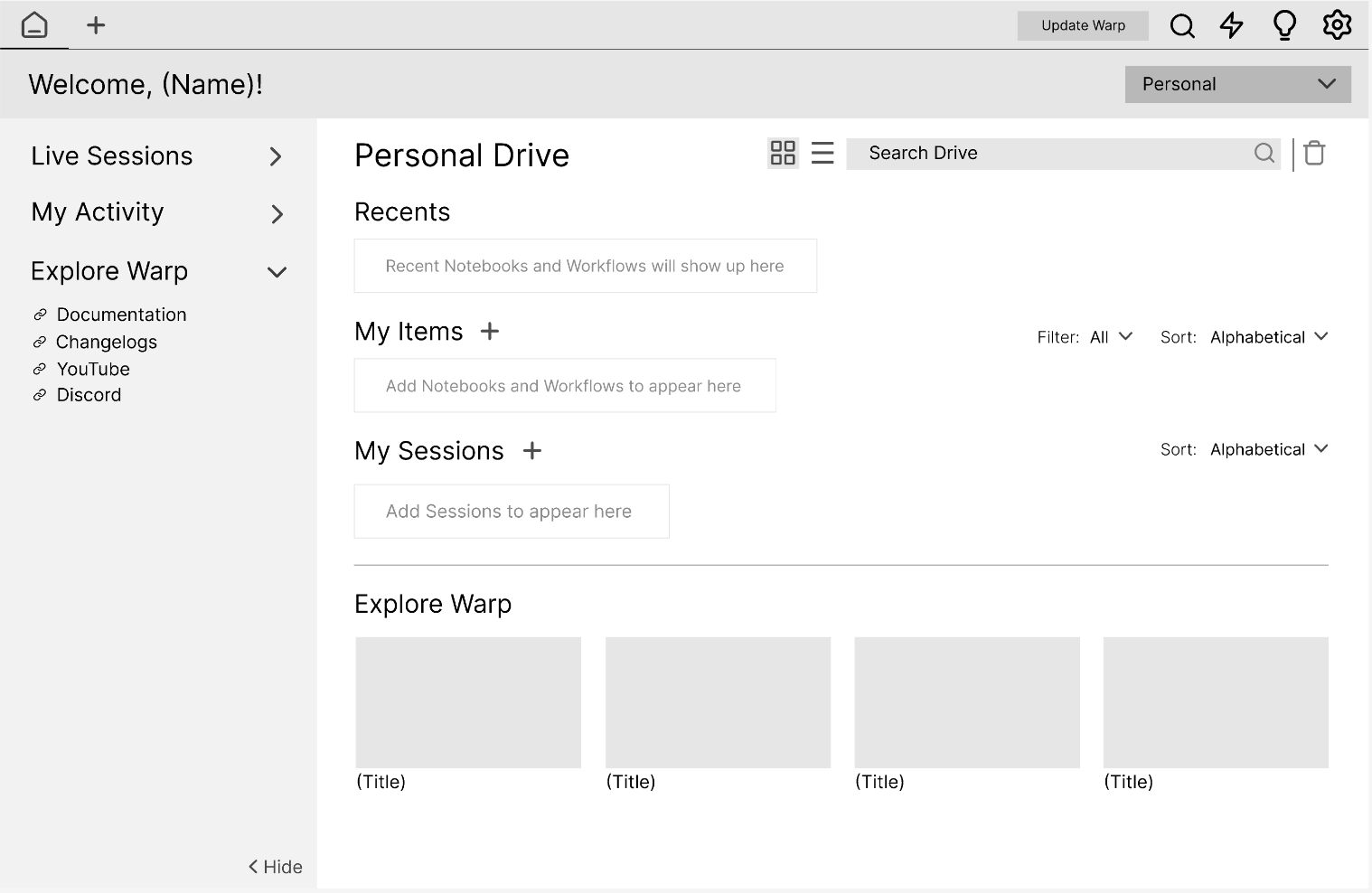Click the Welcome, (Name)! greeting
1372x893 pixels.
coord(146,84)
